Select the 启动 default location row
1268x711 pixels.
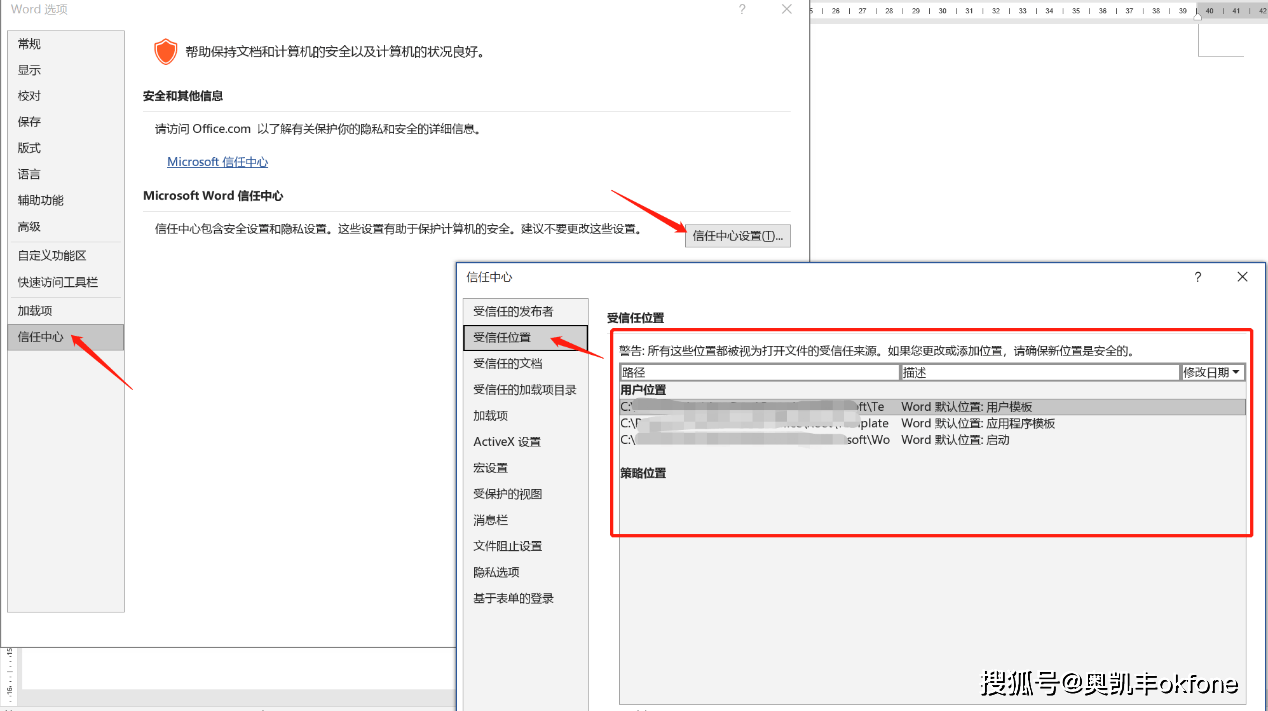coord(931,440)
